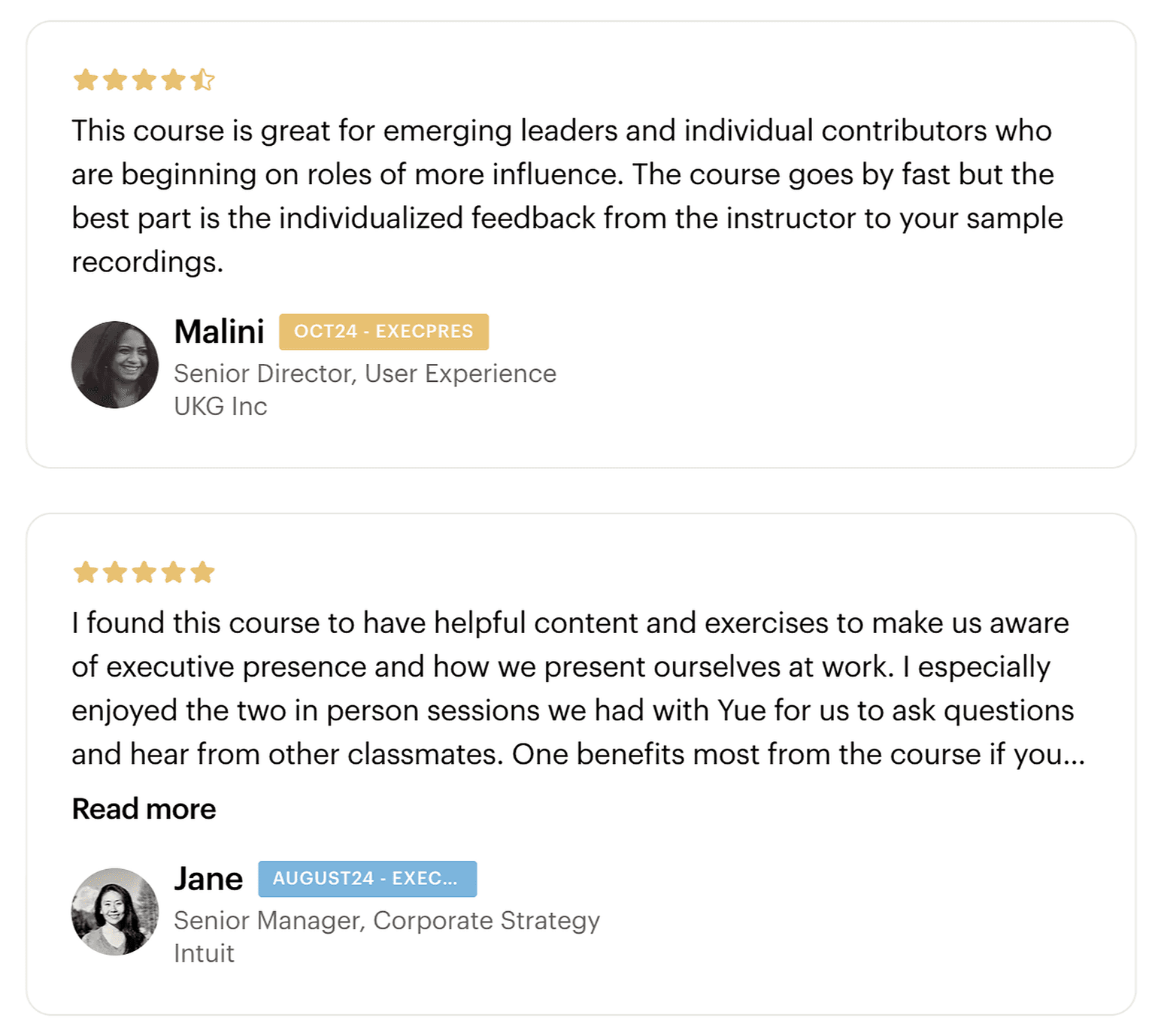Click the third star in Jane's rating
The height and width of the screenshot is (1036, 1155).
[144, 572]
